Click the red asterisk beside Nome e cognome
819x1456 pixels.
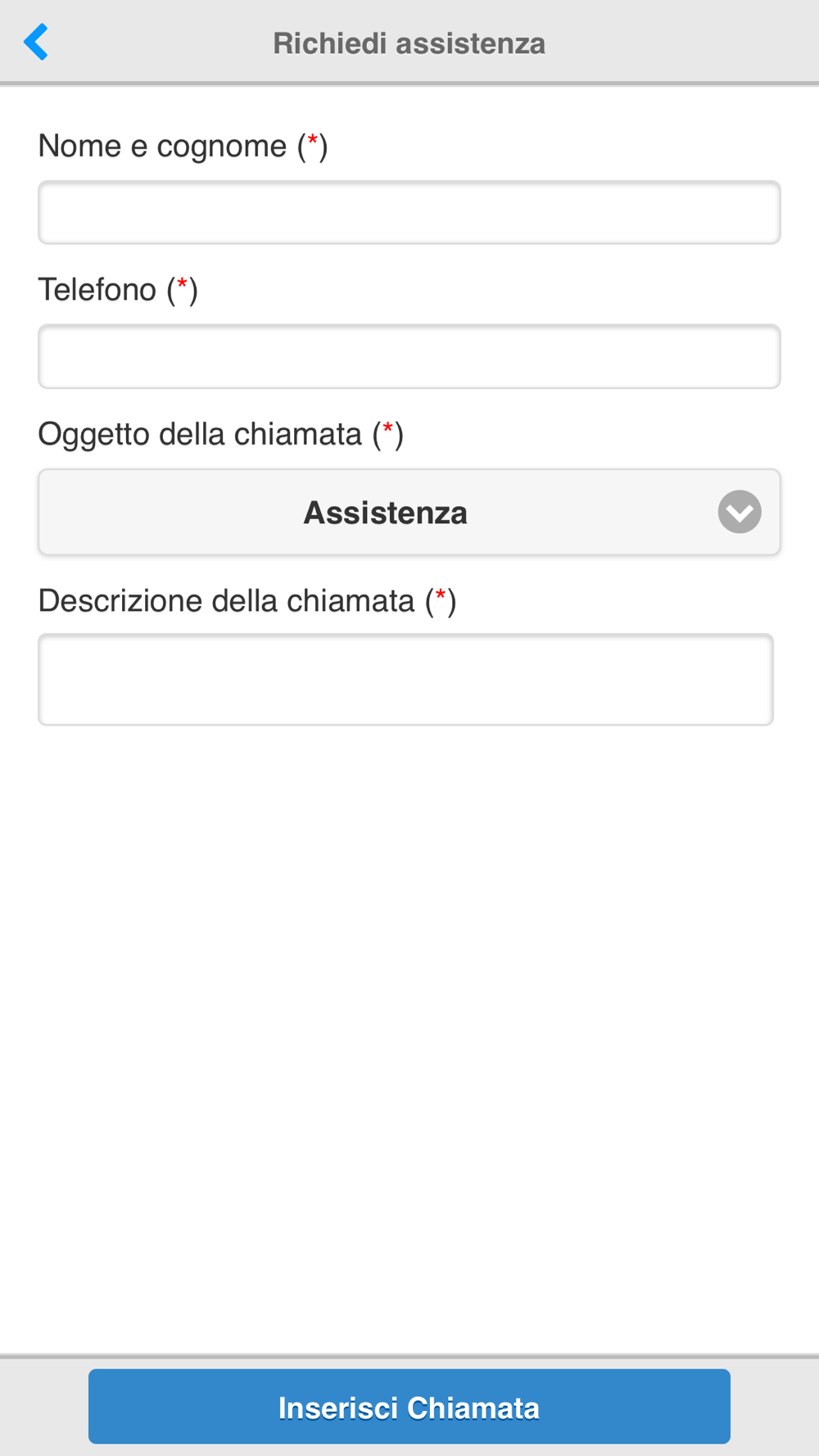pos(313,141)
